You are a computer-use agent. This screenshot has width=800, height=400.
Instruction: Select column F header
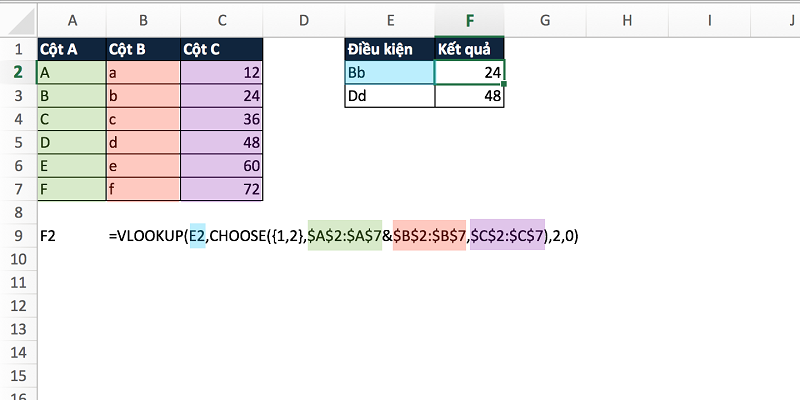[x=470, y=19]
